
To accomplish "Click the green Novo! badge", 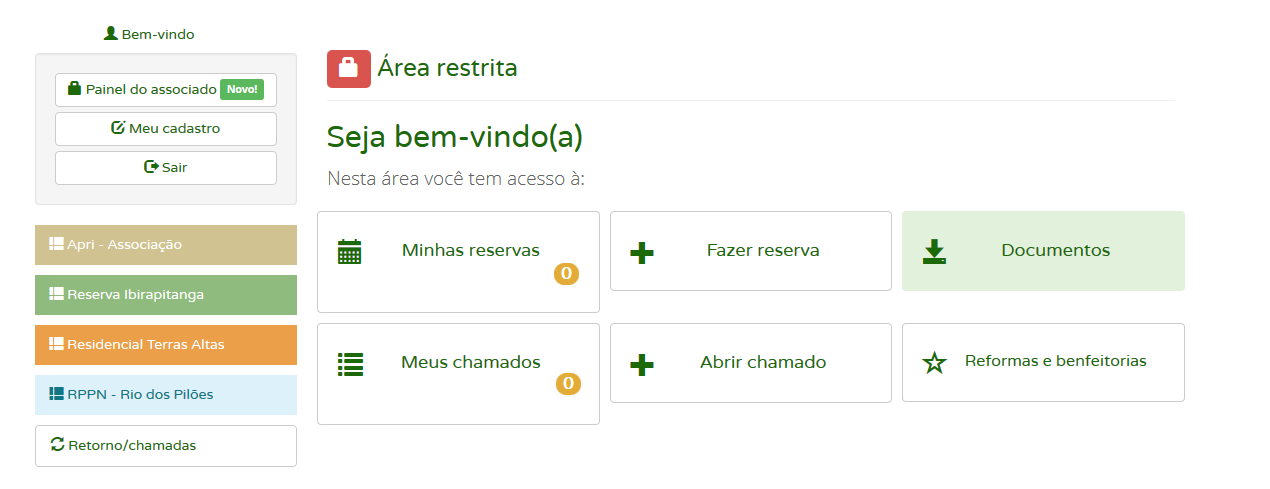I will [241, 89].
